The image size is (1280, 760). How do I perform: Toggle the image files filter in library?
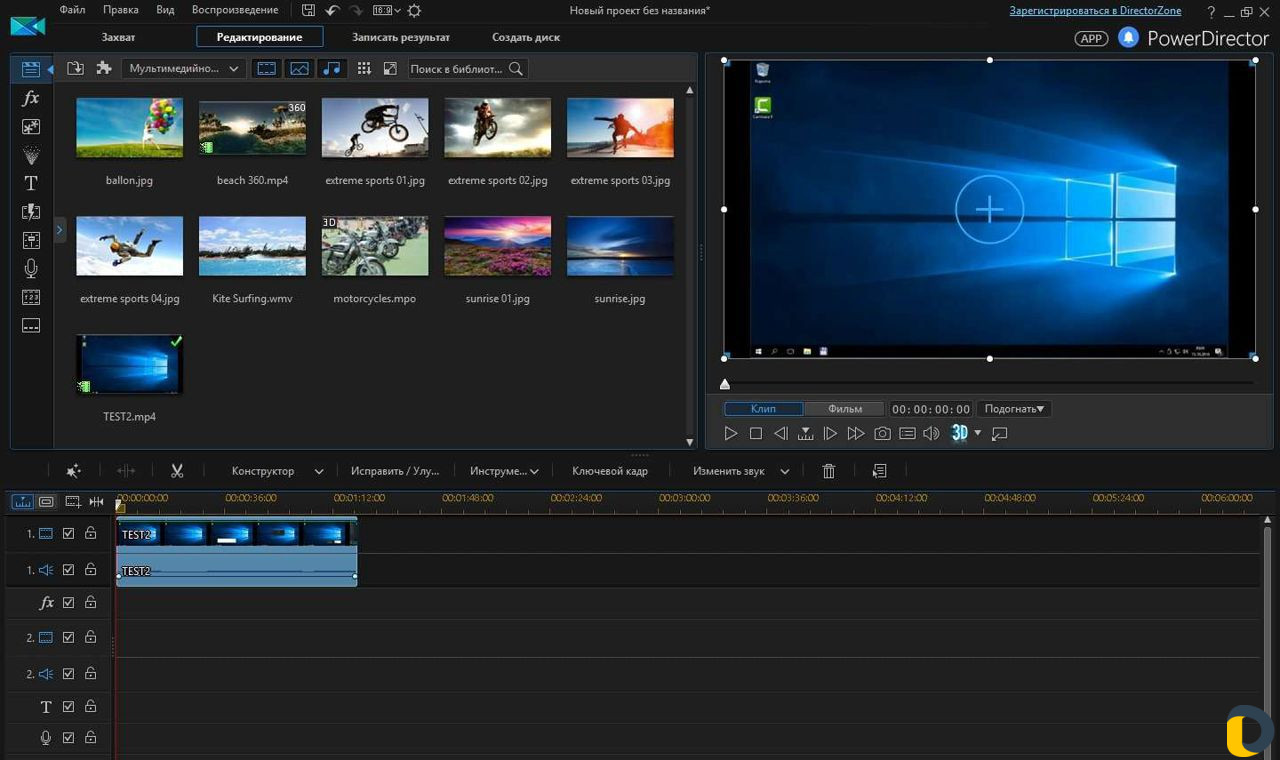(299, 68)
